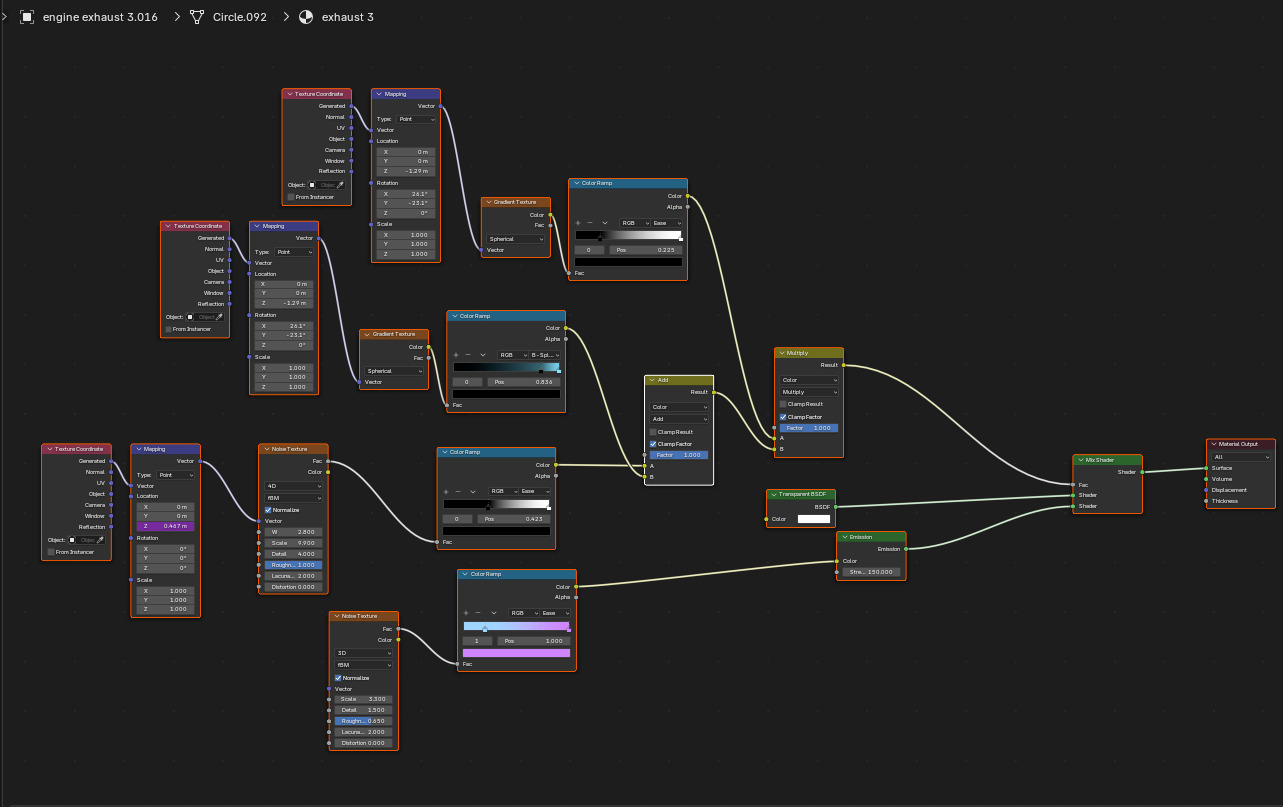The width and height of the screenshot is (1283, 807).
Task: Click Roughness 0.650 slider in Noise Texture
Action: tap(364, 720)
